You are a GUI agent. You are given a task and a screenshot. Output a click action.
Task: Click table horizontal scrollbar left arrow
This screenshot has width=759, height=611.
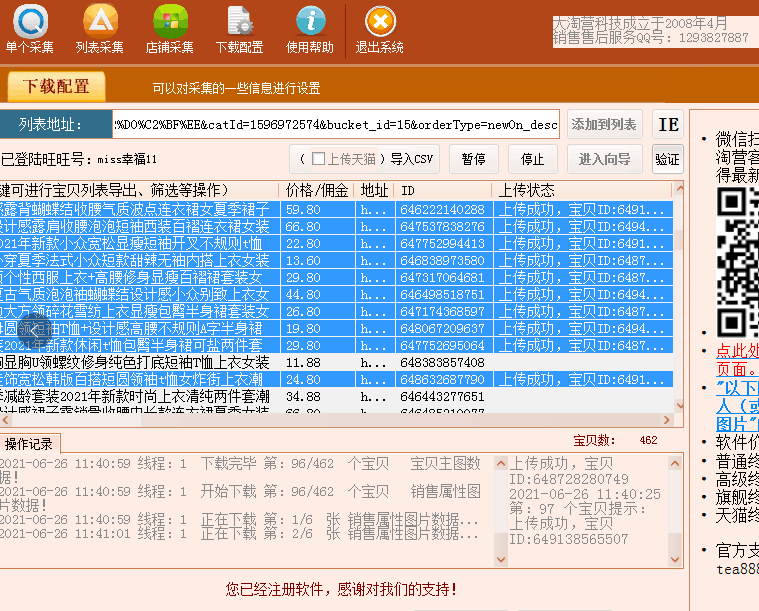click(x=5, y=420)
